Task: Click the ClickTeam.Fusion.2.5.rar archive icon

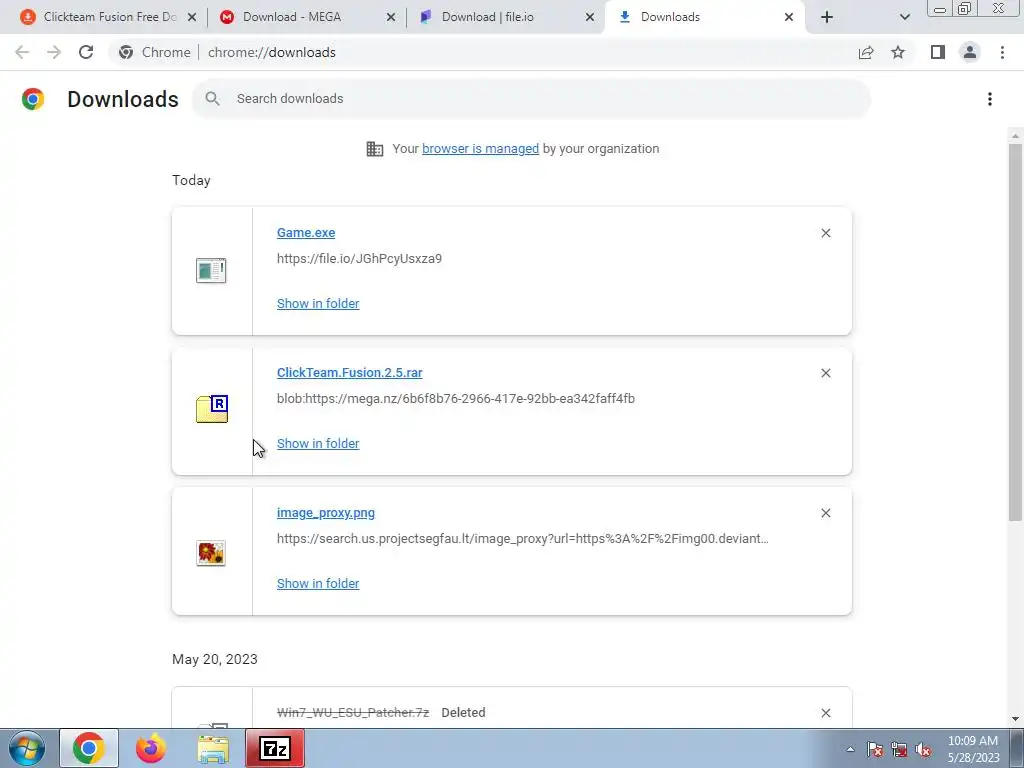Action: pos(212,409)
